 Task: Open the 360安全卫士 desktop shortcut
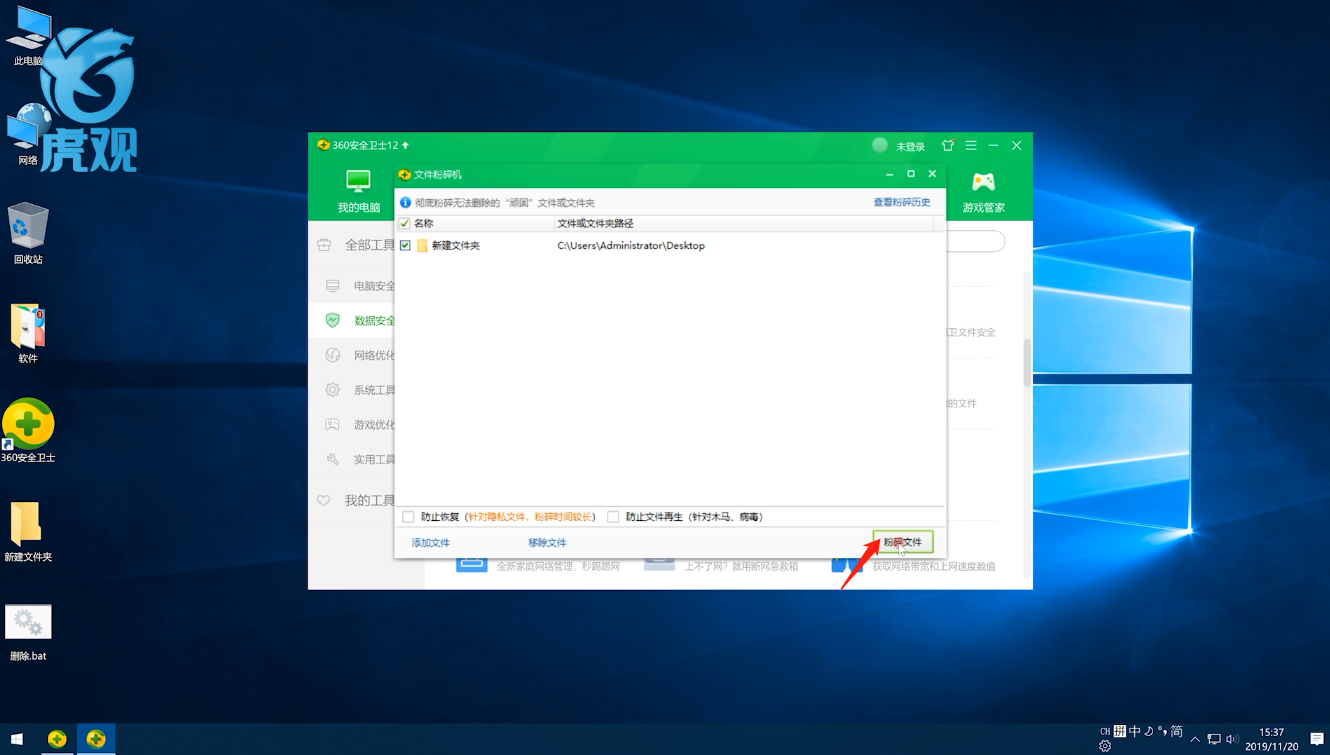pos(28,431)
